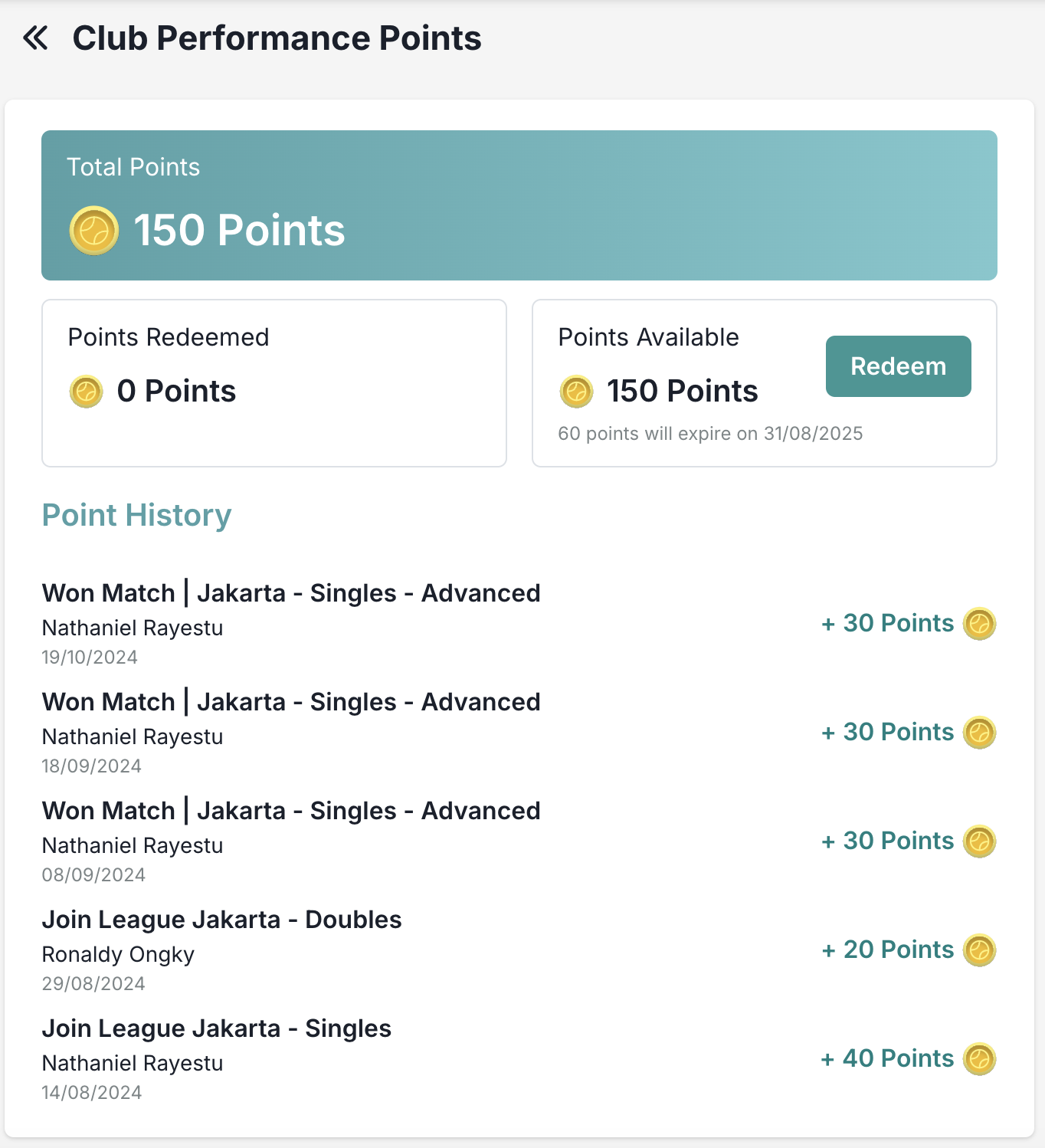1045x1148 pixels.
Task: Click the Points Redeemed card
Action: click(274, 383)
